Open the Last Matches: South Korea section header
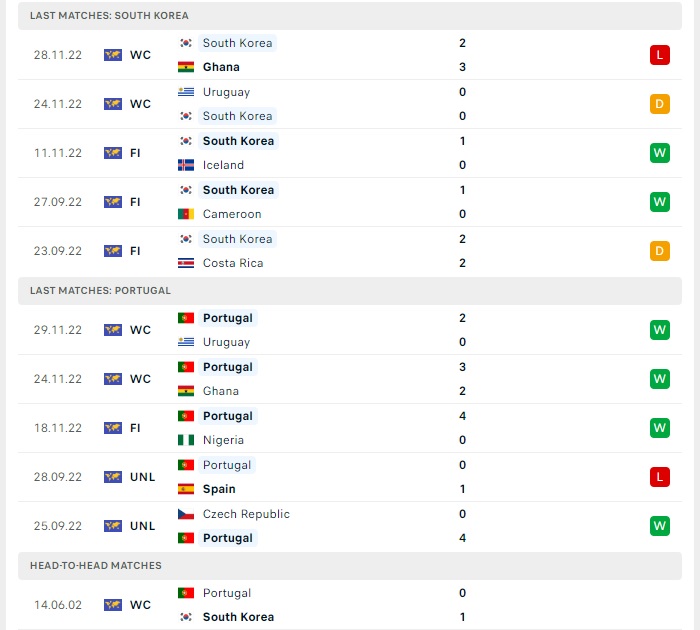Viewport: 700px width, 630px height. (x=350, y=16)
